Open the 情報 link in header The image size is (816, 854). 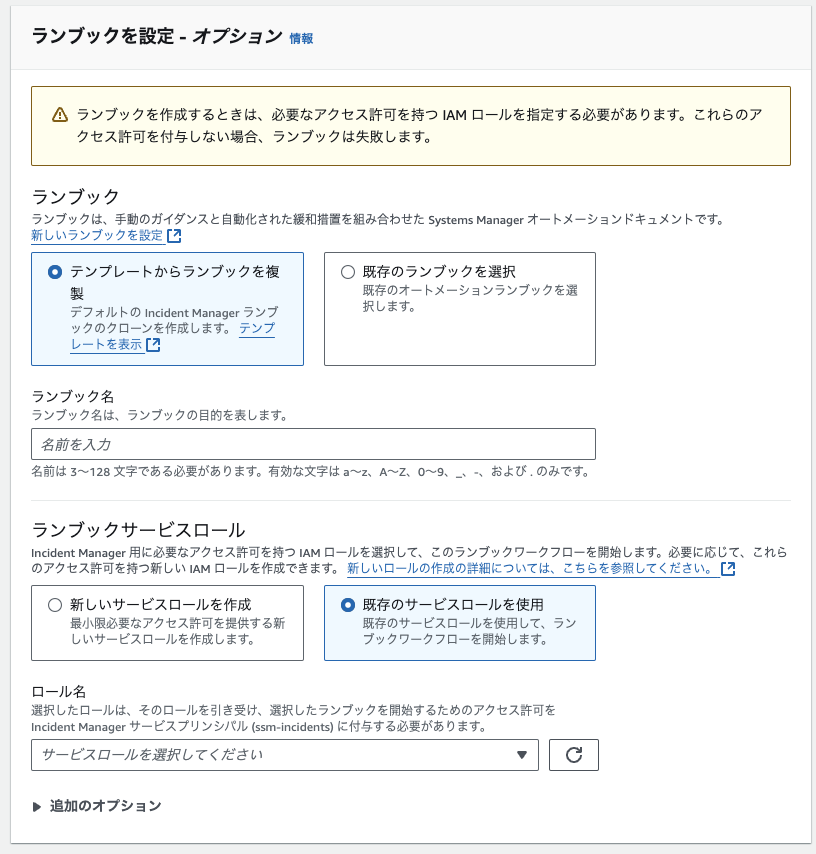(x=301, y=38)
